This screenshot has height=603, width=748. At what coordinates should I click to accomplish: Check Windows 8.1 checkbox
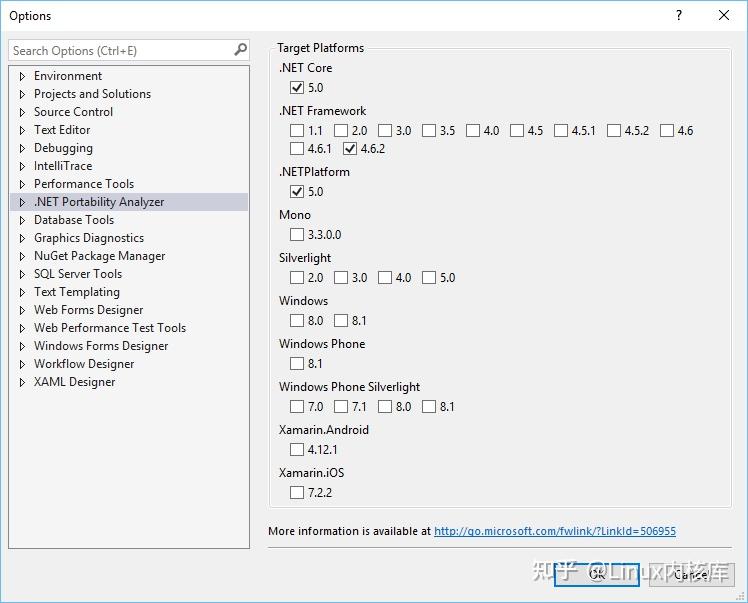341,320
